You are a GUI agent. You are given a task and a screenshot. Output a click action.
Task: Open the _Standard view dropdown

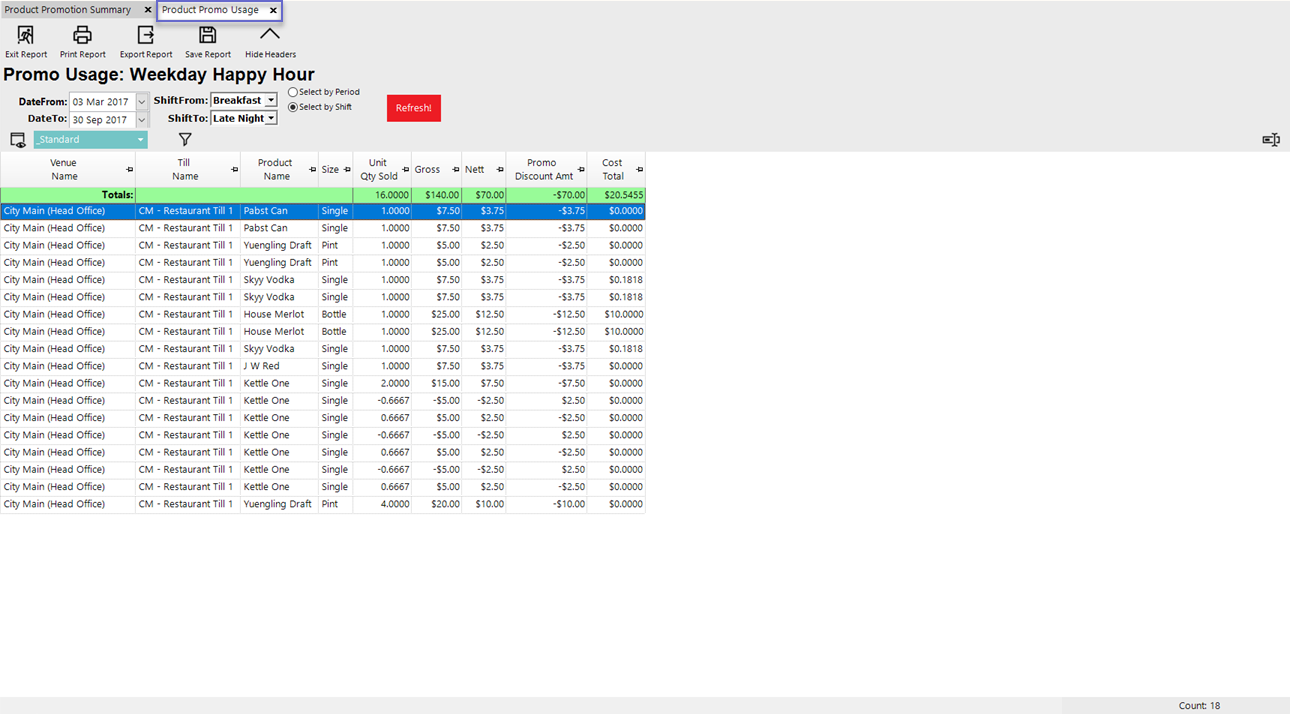pos(140,140)
